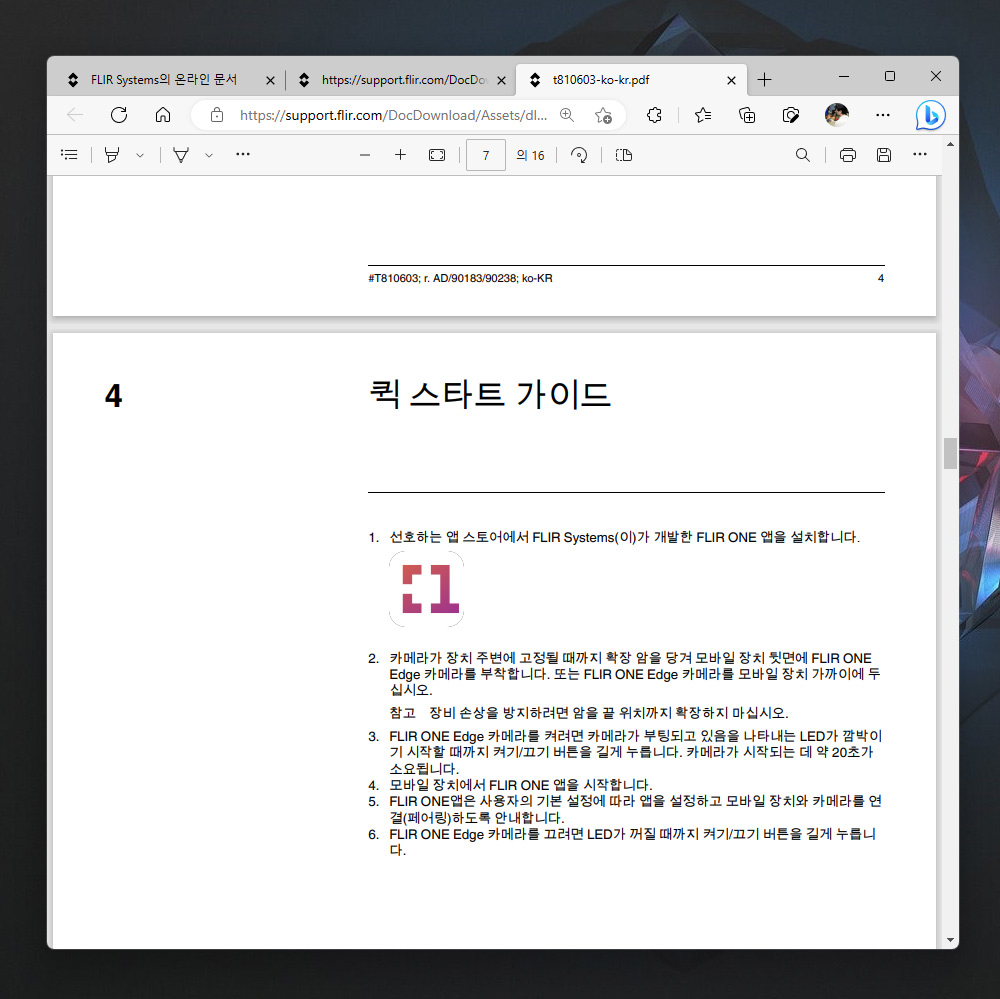1000x999 pixels.
Task: Click the heading 퀵 스타트 가이드
Action: [490, 394]
